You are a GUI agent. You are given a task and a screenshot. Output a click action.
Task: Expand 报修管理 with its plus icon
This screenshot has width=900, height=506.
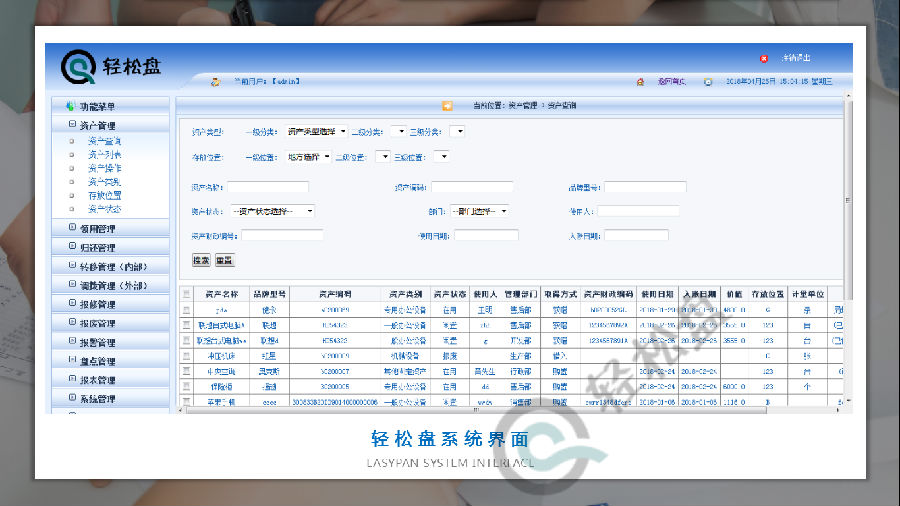(72, 303)
